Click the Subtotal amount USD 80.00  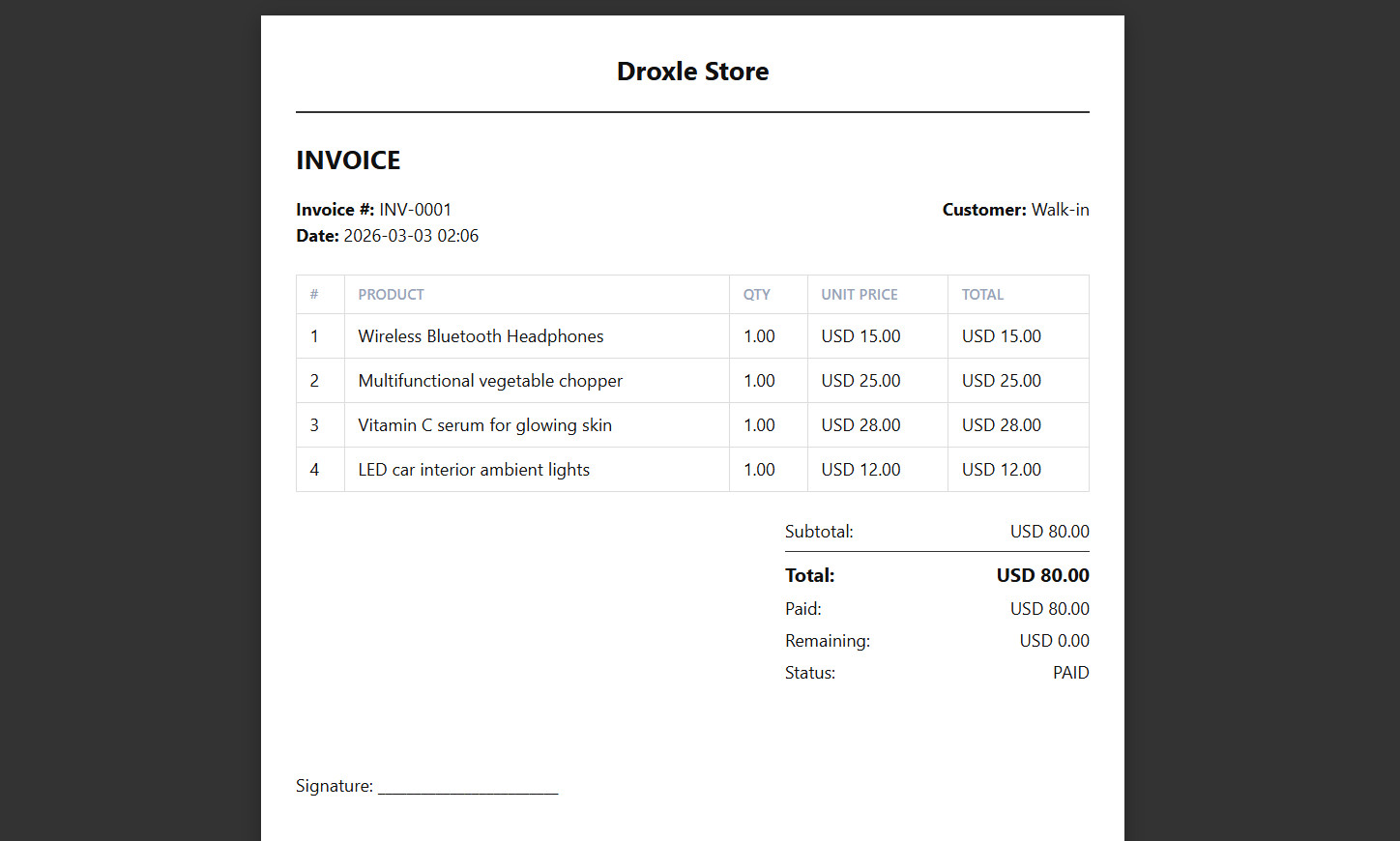(1050, 532)
